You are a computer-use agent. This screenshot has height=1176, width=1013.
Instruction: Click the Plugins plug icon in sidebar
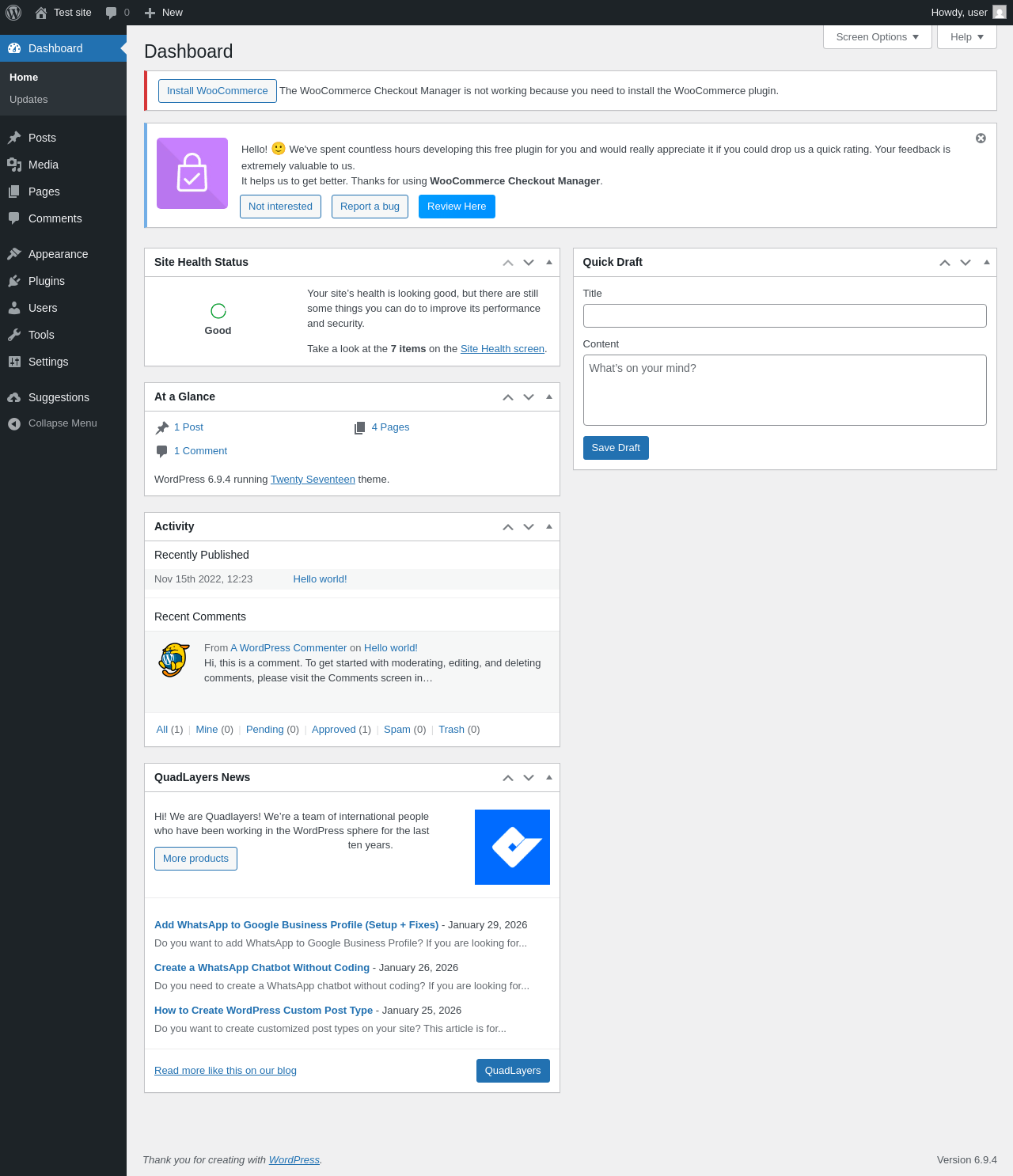pos(14,281)
